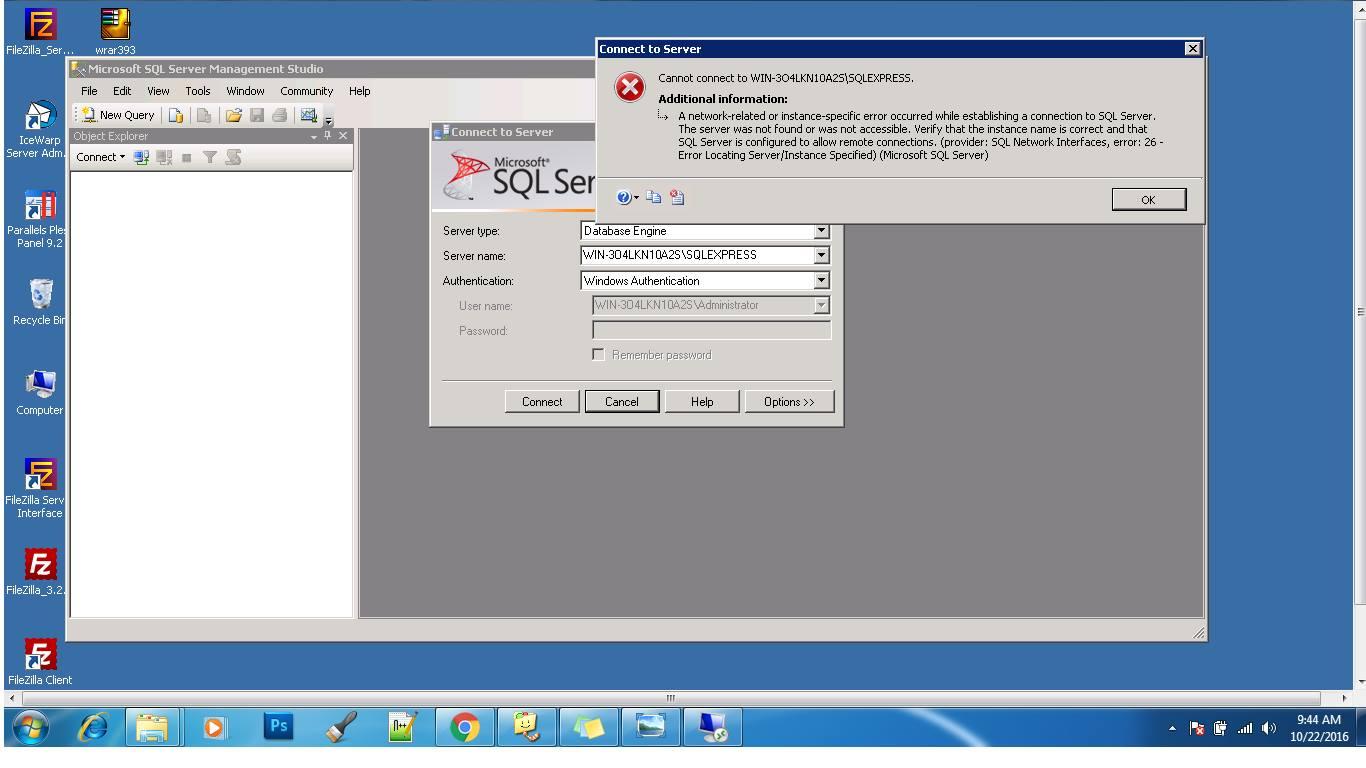Open Google Chrome from taskbar
Screen dimensions: 1366x768
(464, 727)
